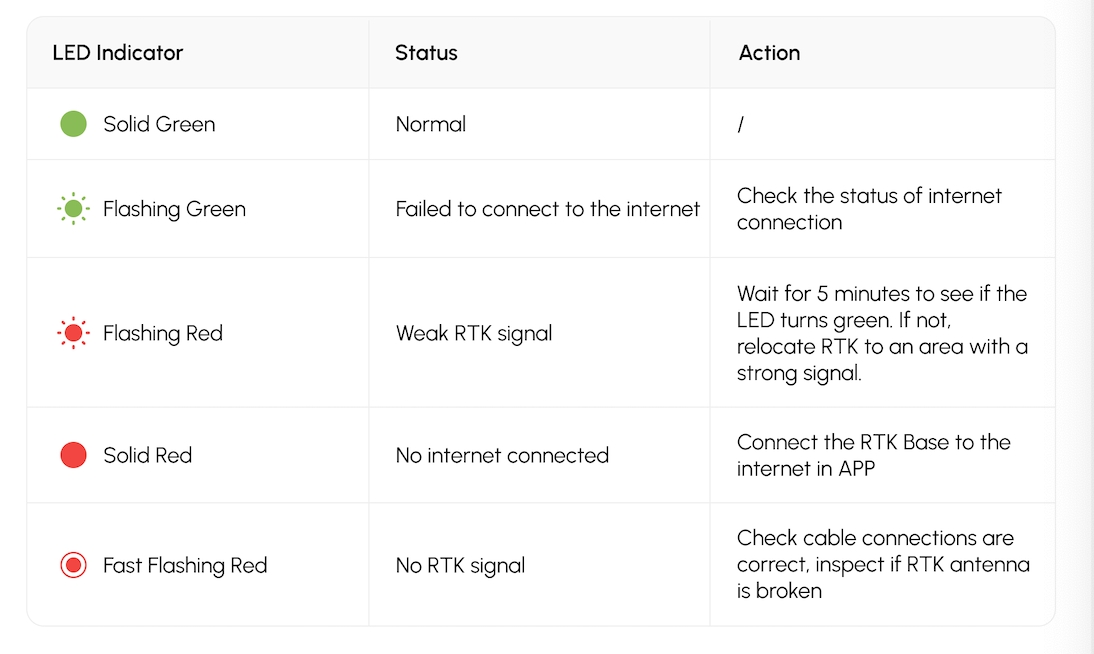Click the Flashing Green label
This screenshot has height=654, width=1094.
point(174,209)
